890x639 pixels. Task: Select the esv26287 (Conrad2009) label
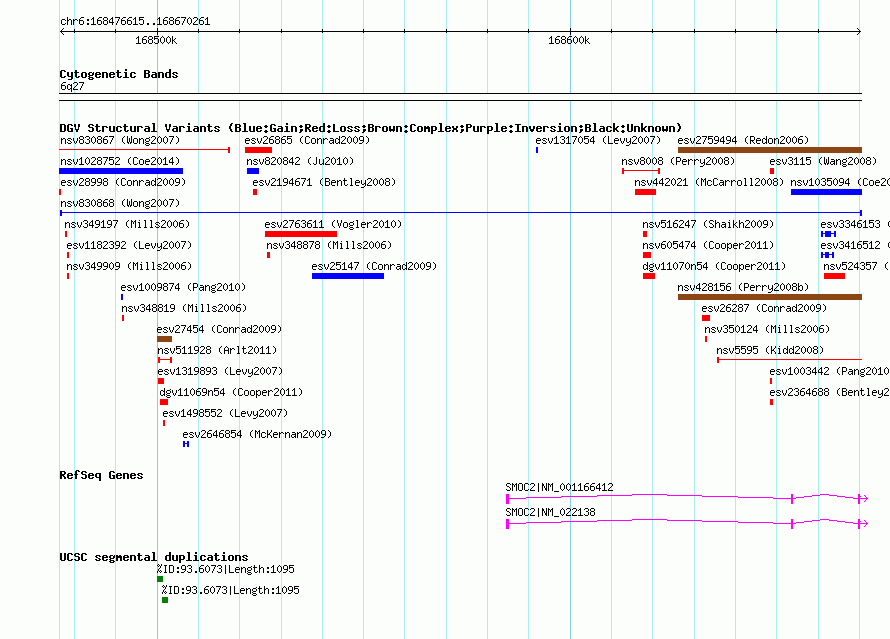tap(764, 308)
